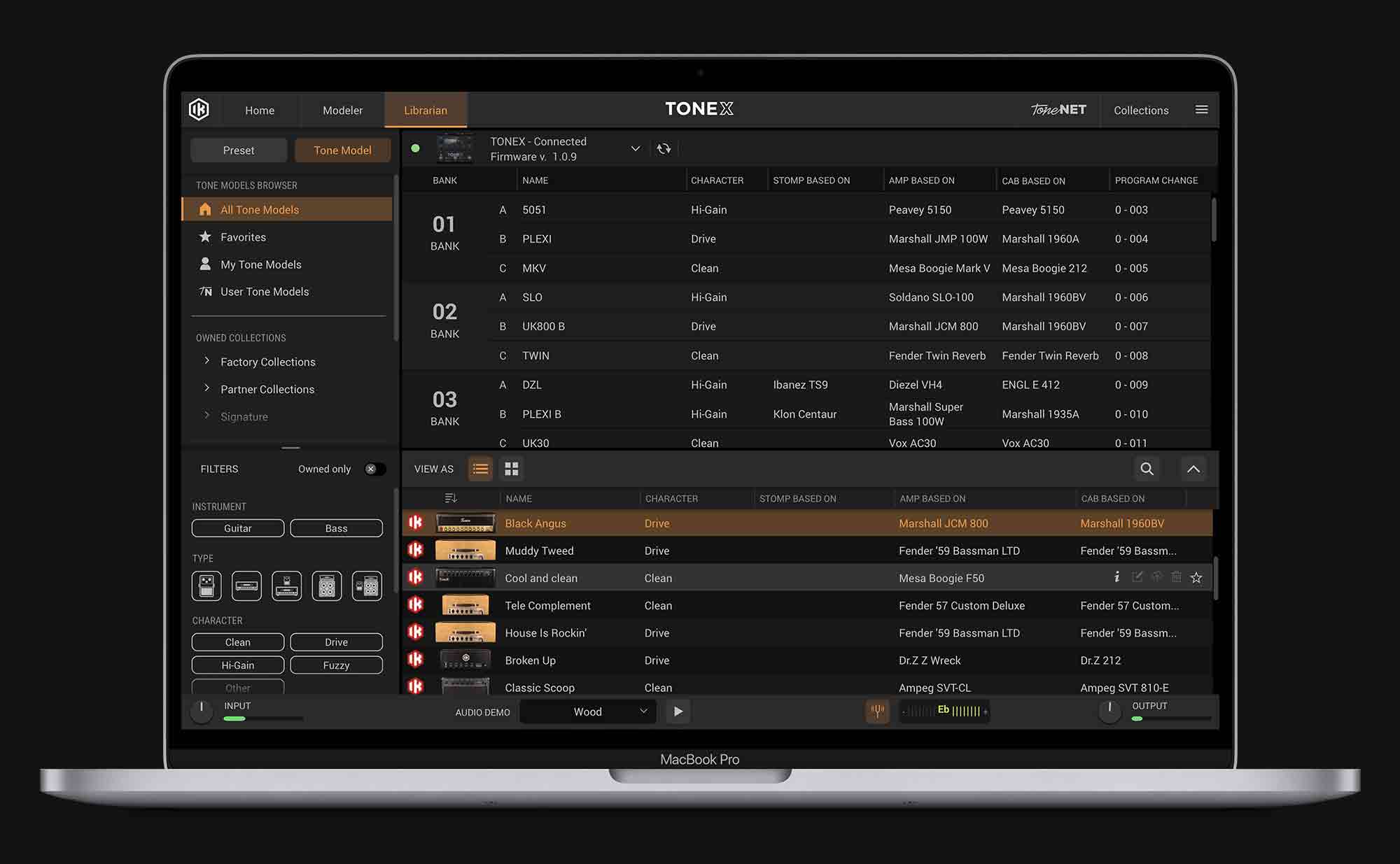This screenshot has width=1400, height=864.
Task: Toggle the Drive character filter
Action: [336, 642]
